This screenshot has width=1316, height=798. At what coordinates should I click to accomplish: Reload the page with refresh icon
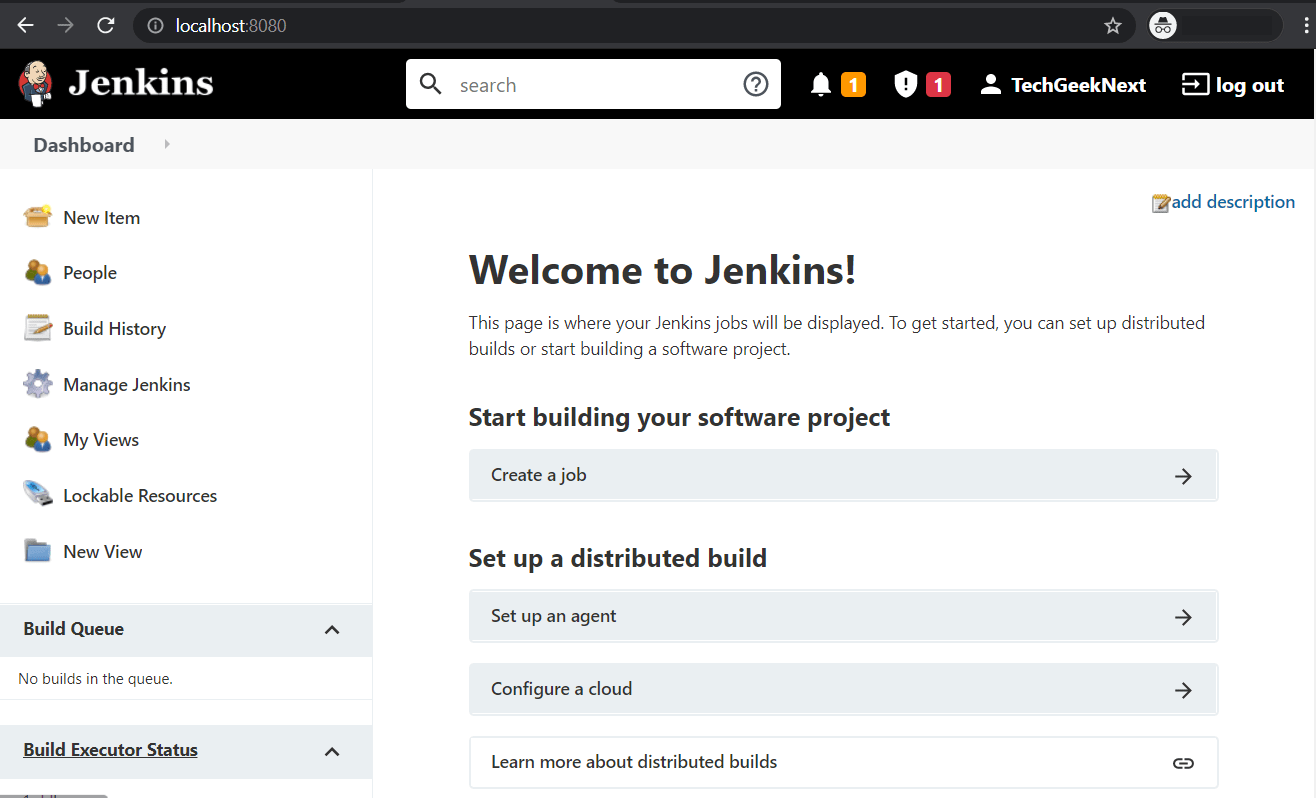(x=106, y=26)
